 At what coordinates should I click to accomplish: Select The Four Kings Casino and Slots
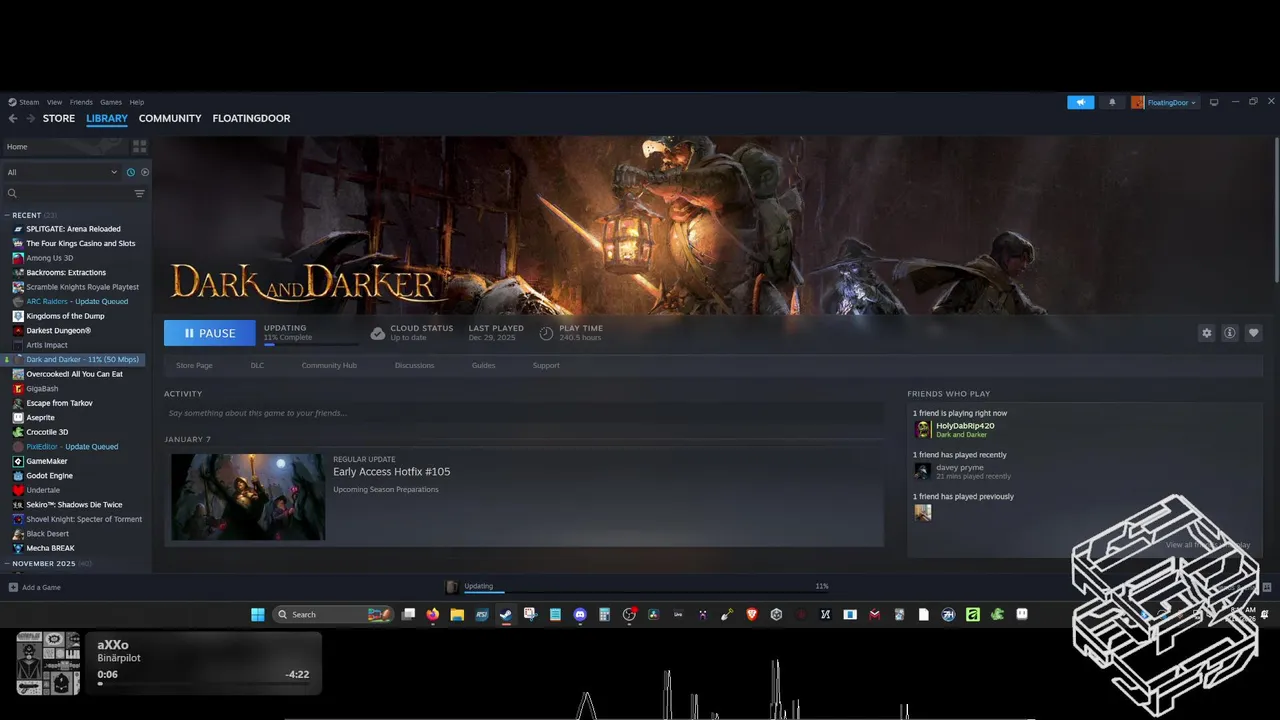pos(76,243)
